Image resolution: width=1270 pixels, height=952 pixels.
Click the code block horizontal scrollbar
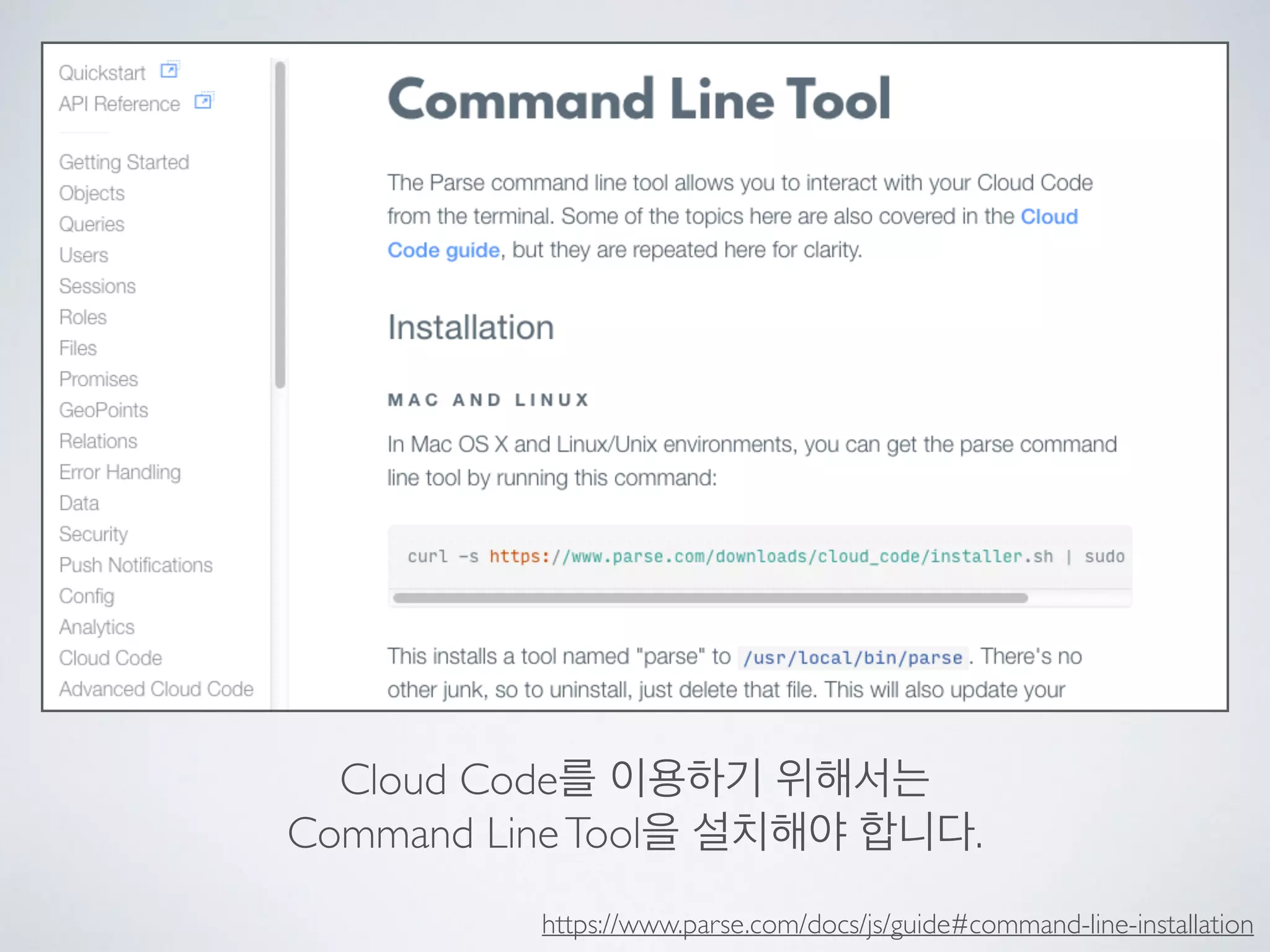(711, 598)
